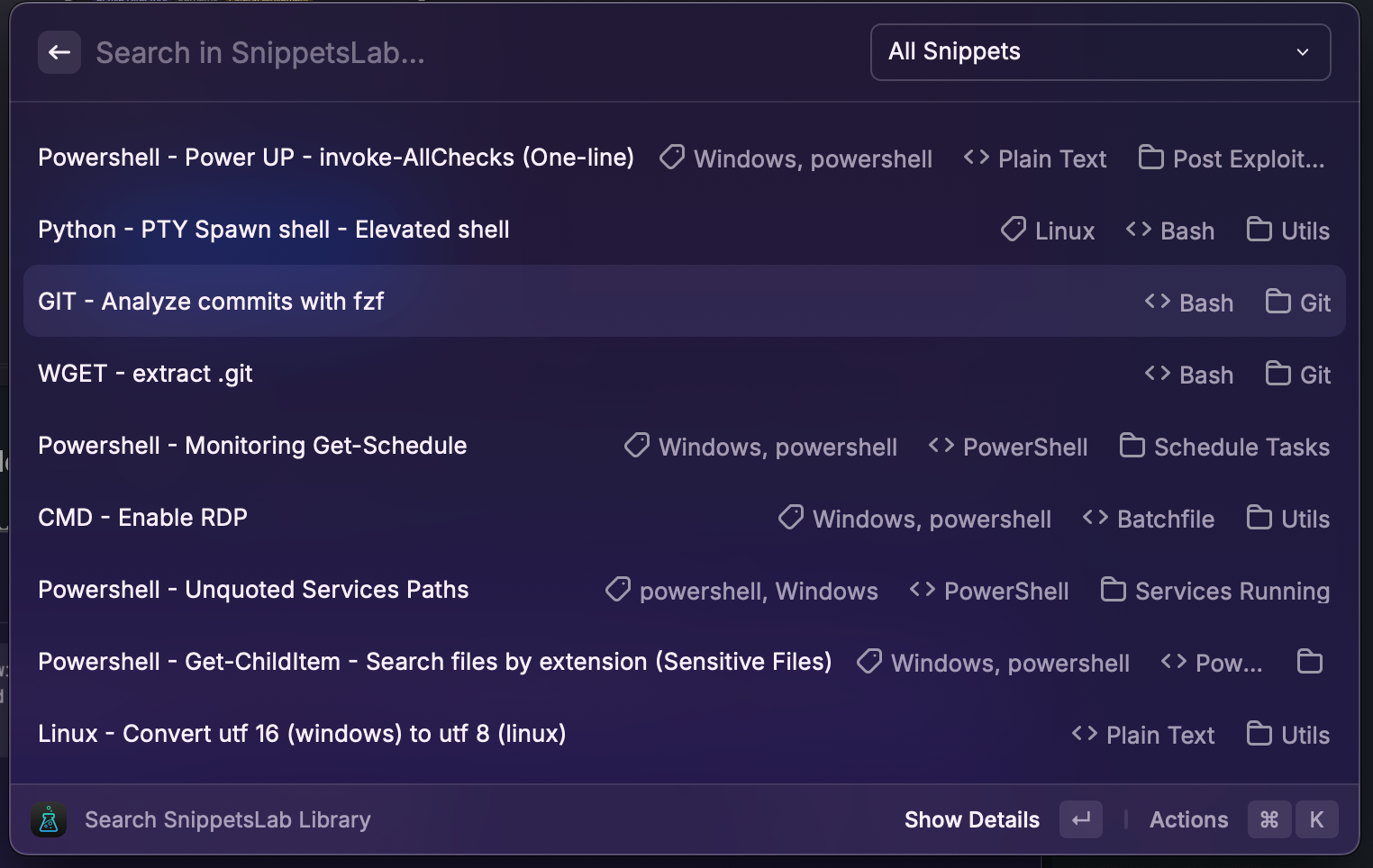The width and height of the screenshot is (1373, 868).
Task: Click the code icon beside Plain Text on Linux row
Action: 1084,734
